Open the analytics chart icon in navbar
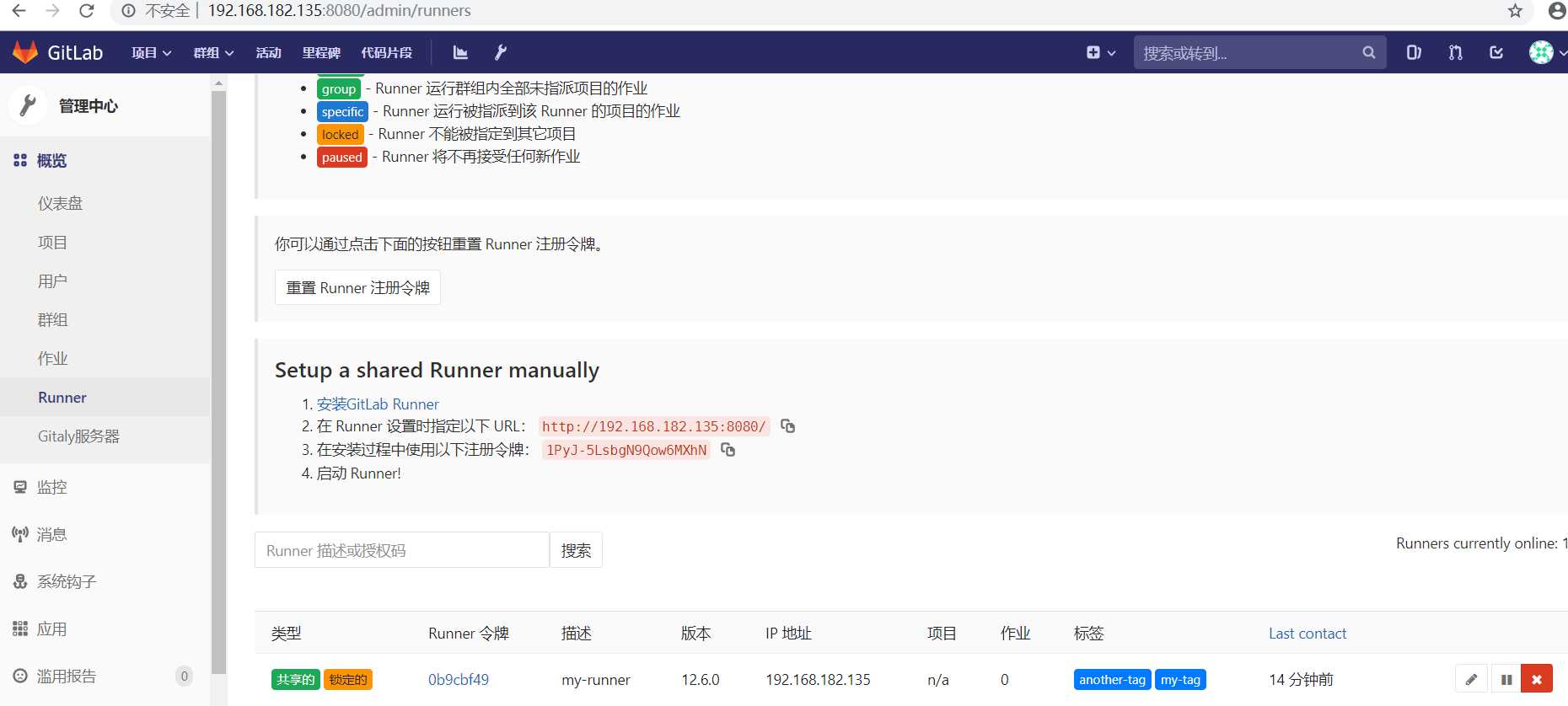The image size is (1568, 706). 460,52
